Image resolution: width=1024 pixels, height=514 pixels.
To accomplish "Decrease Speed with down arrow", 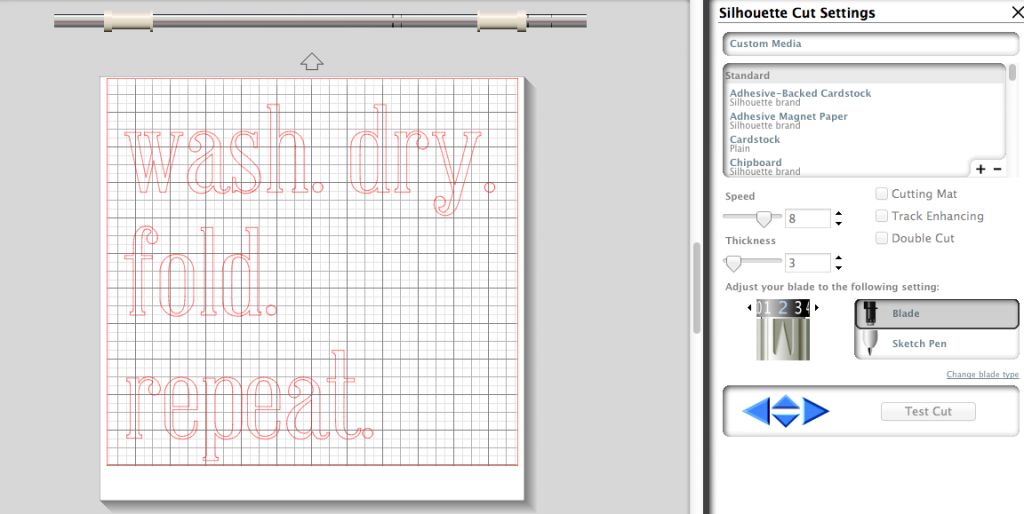I will point(839,223).
